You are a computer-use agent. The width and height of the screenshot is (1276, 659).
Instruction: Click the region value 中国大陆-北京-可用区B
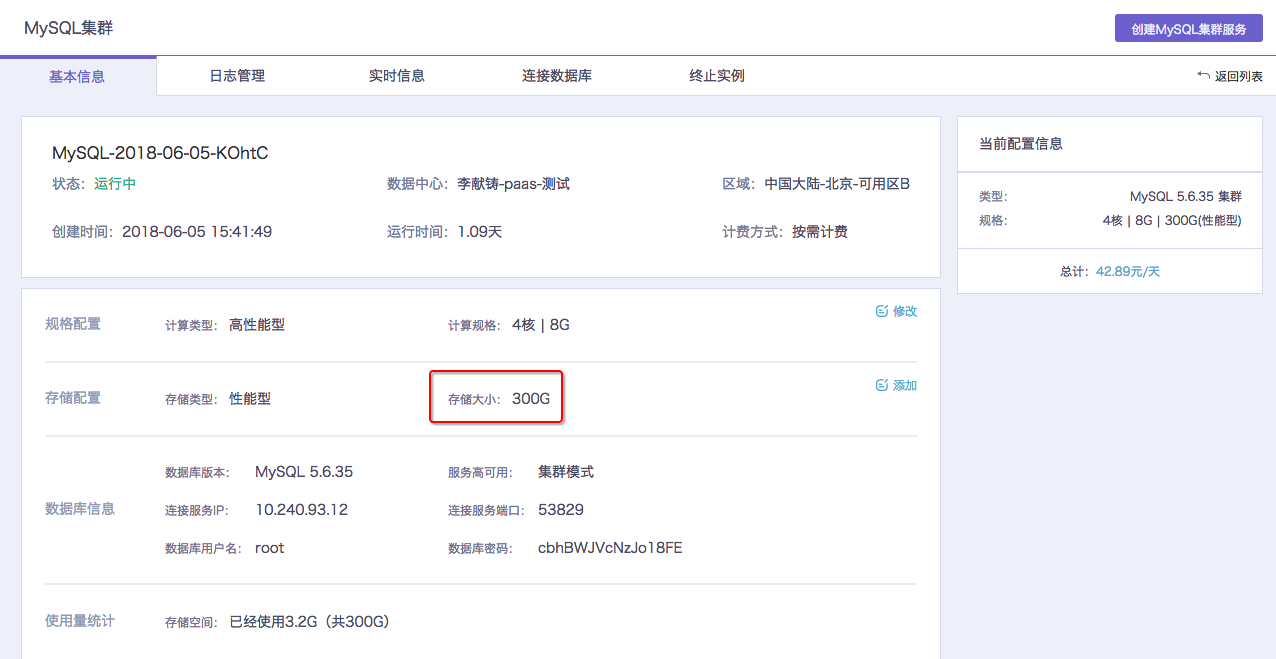point(837,184)
